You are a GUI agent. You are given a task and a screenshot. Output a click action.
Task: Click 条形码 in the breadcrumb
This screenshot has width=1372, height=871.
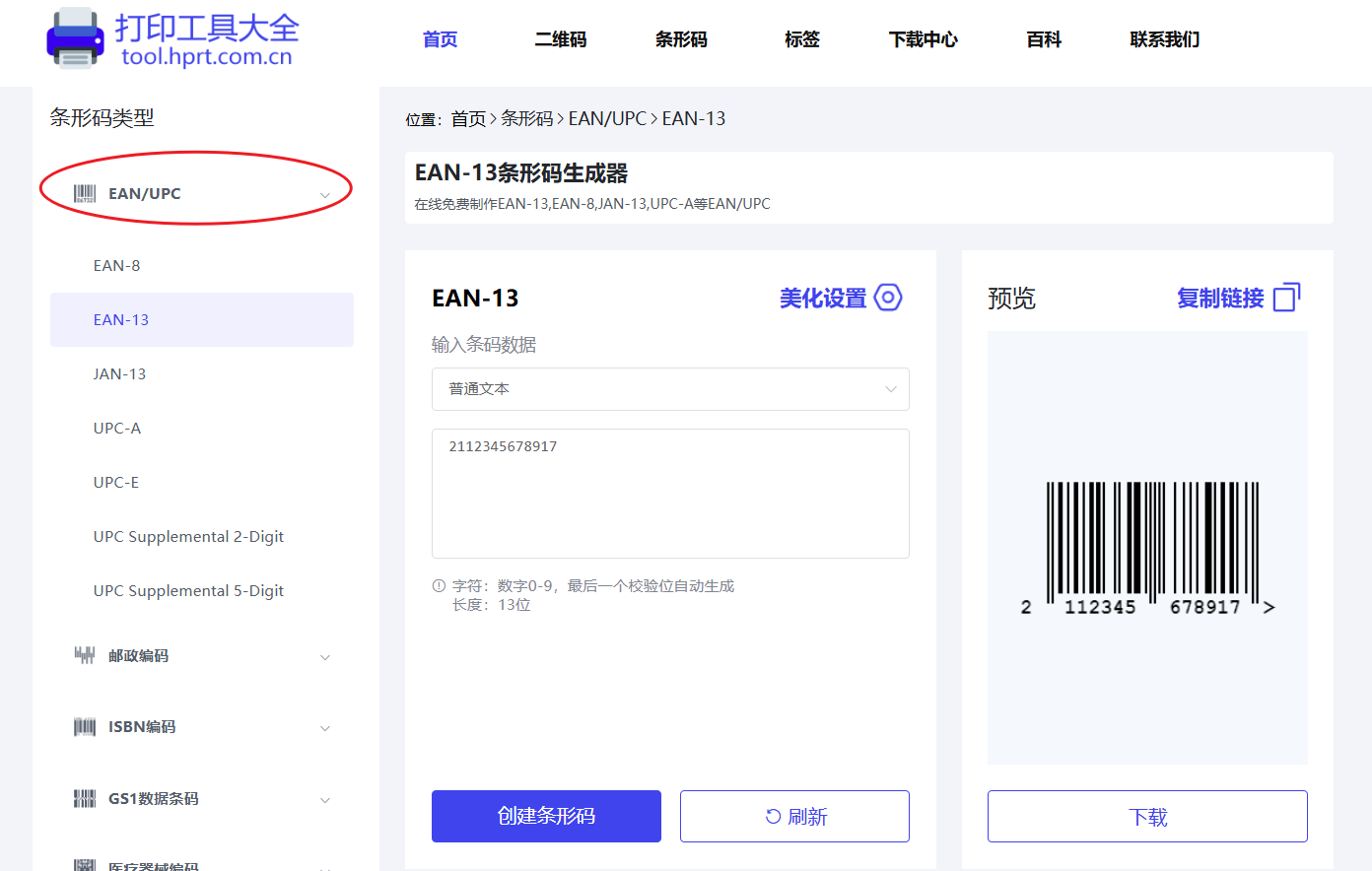pyautogui.click(x=527, y=118)
